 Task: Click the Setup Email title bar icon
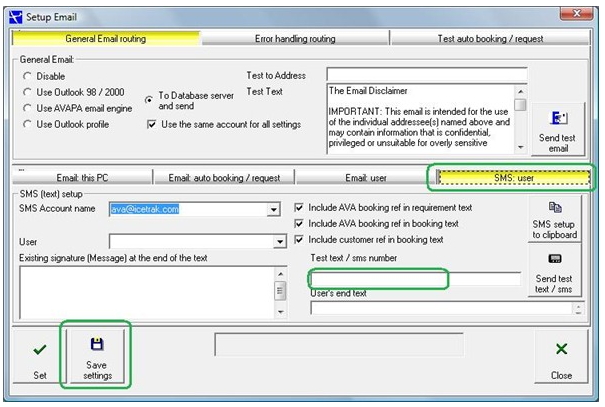(16, 16)
